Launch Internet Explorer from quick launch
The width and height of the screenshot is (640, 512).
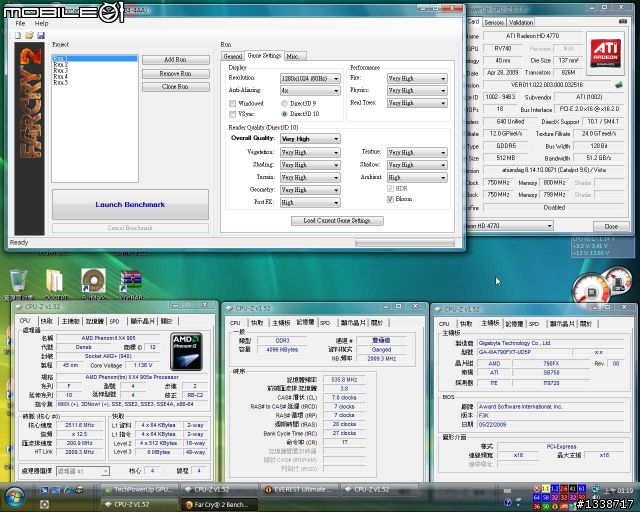click(68, 490)
